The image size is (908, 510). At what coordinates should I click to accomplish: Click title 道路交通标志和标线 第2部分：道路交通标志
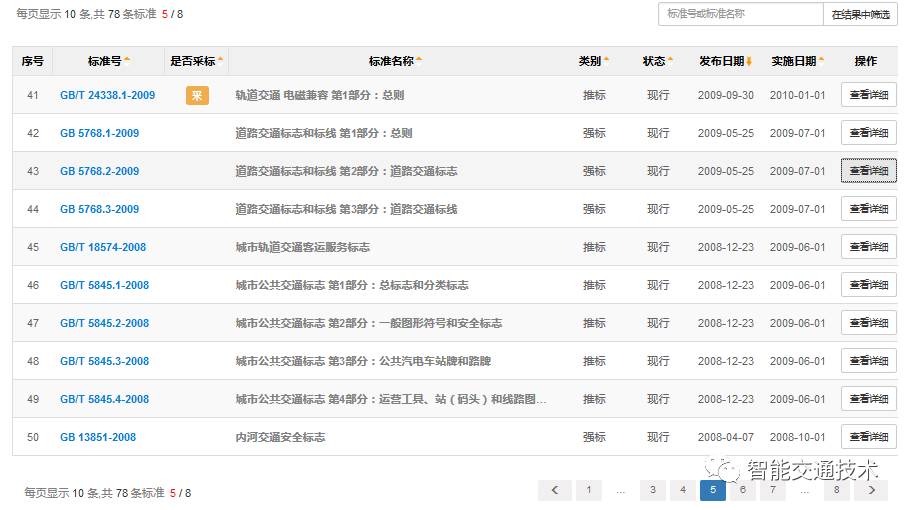click(346, 171)
